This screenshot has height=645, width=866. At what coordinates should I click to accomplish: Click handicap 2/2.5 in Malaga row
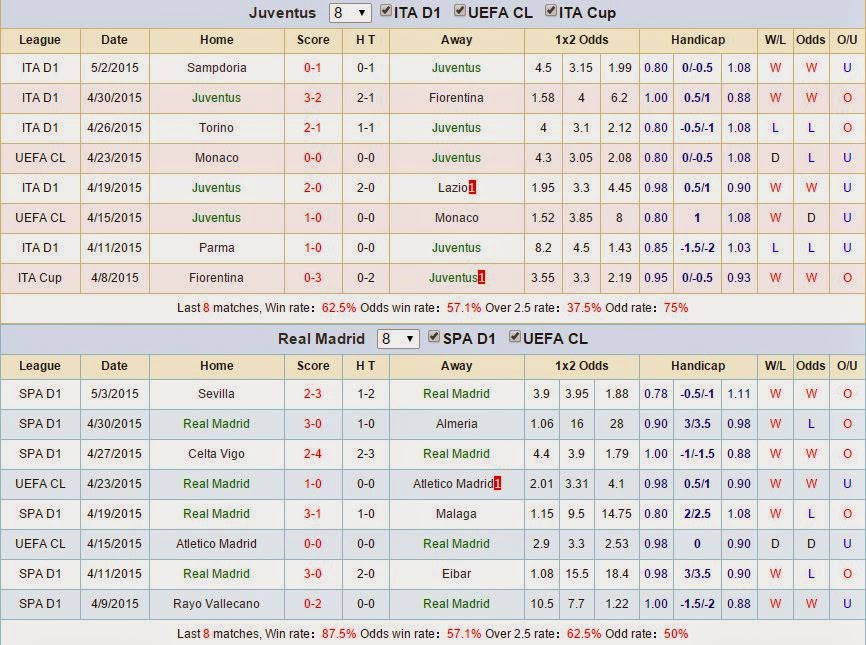pos(697,514)
